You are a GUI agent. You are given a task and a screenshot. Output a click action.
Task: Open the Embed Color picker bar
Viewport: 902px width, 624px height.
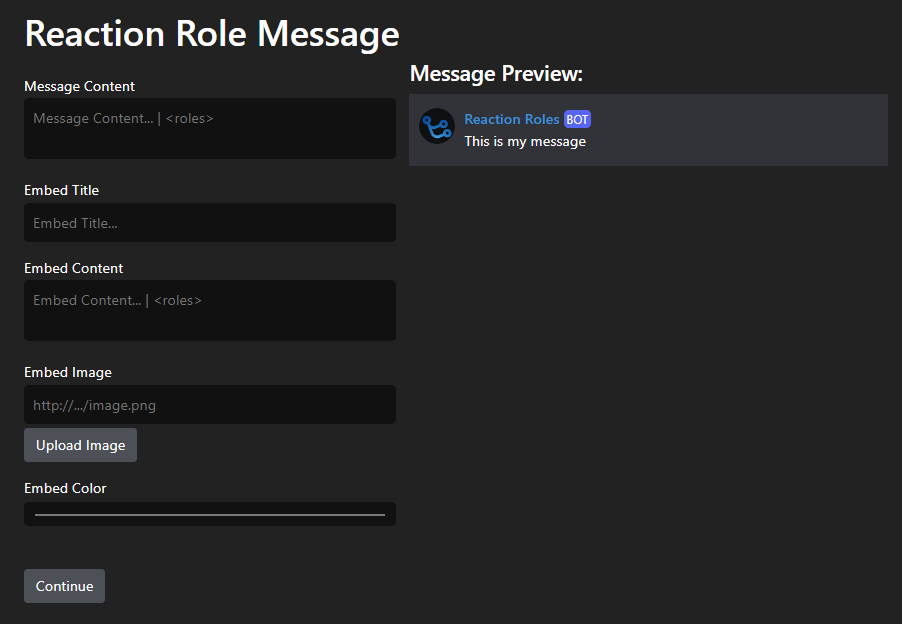coord(210,514)
